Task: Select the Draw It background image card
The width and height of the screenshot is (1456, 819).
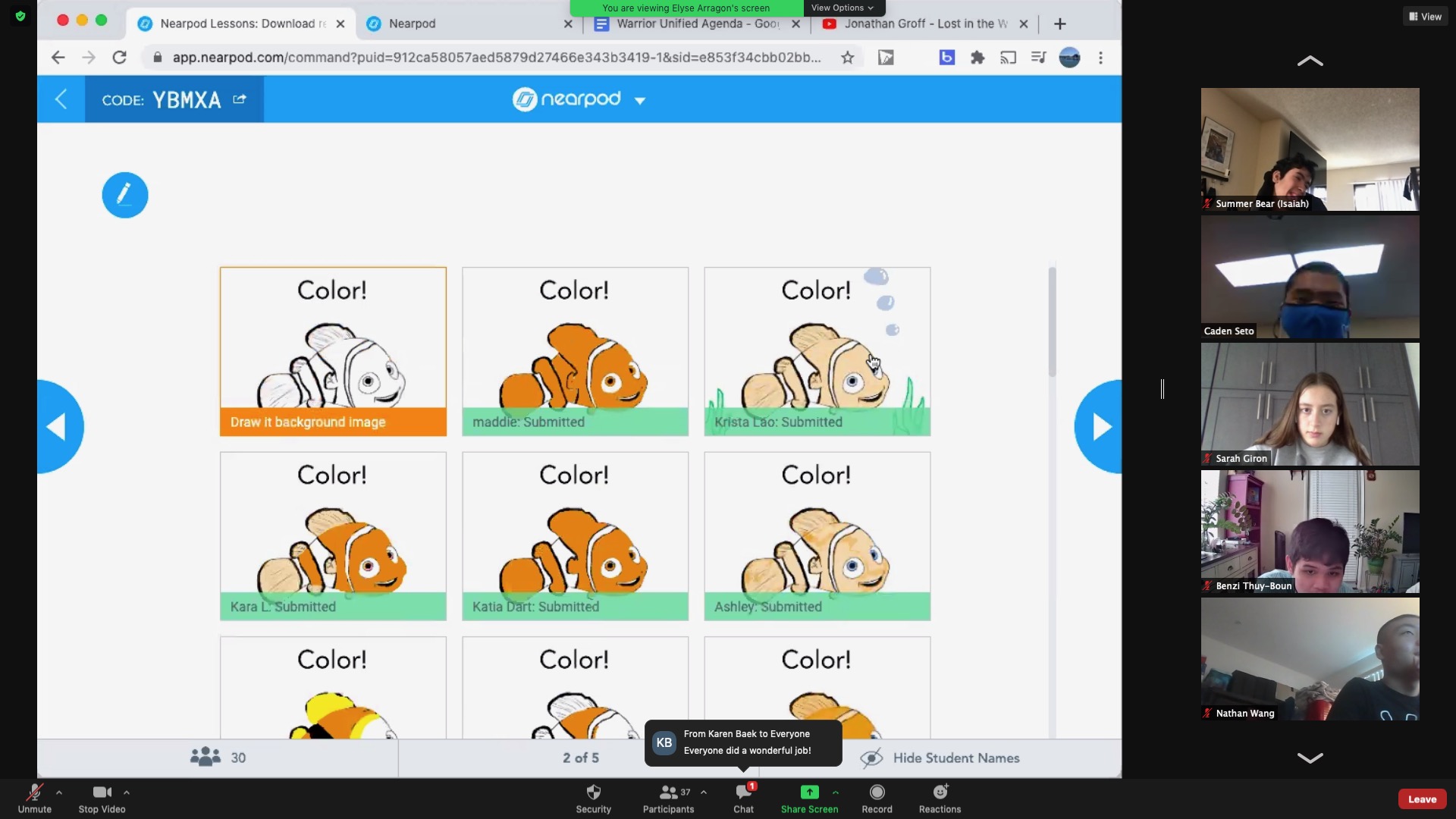Action: [x=333, y=351]
